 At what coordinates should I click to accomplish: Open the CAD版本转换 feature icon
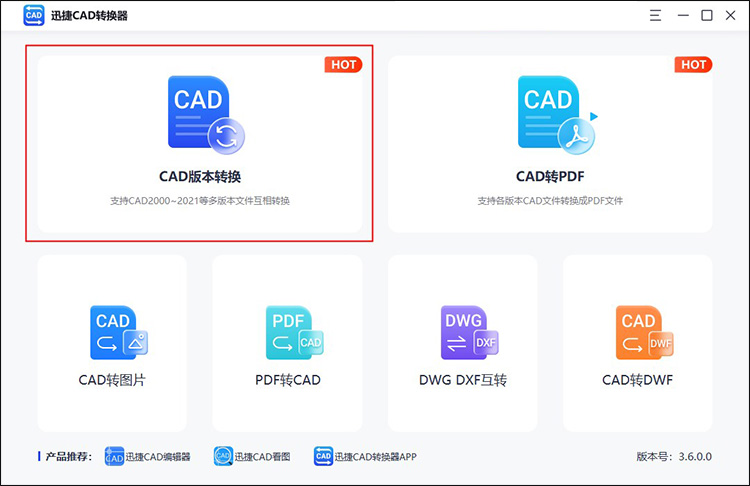coord(206,115)
